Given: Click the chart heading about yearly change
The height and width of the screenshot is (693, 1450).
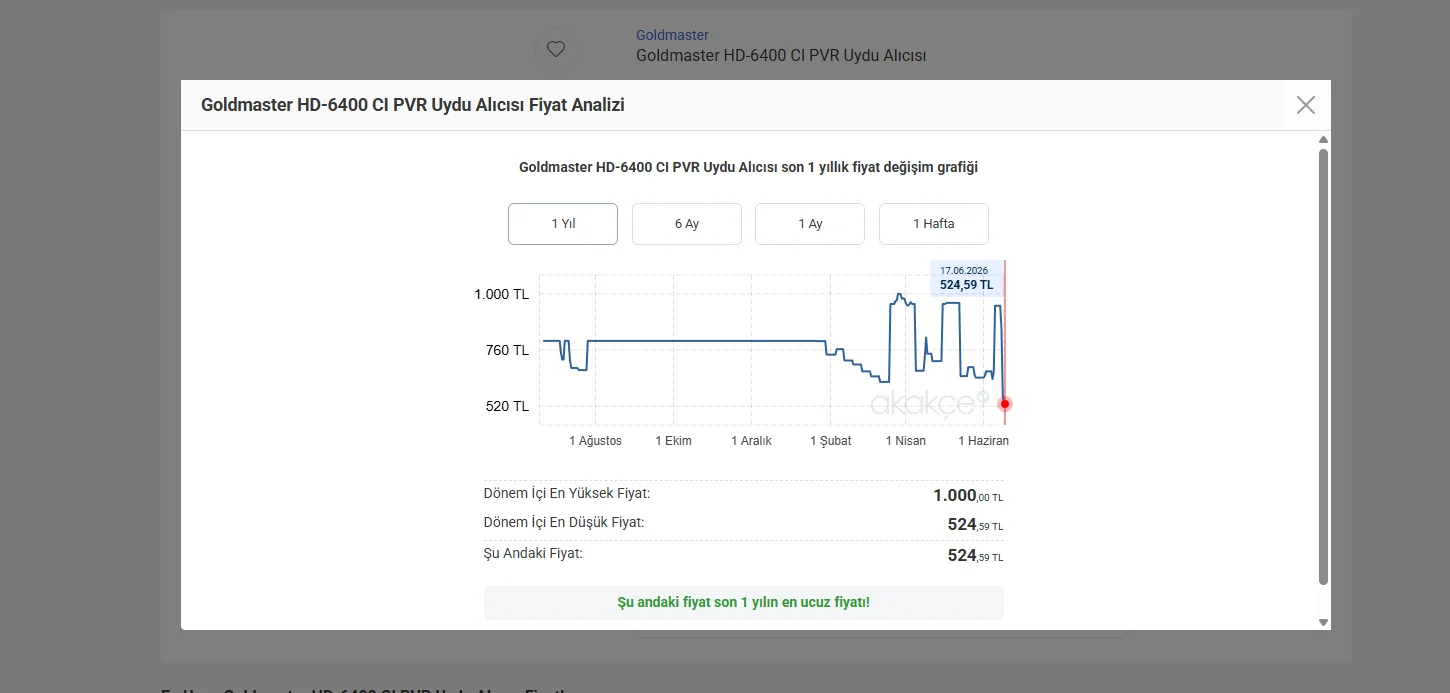Looking at the screenshot, I should [748, 167].
